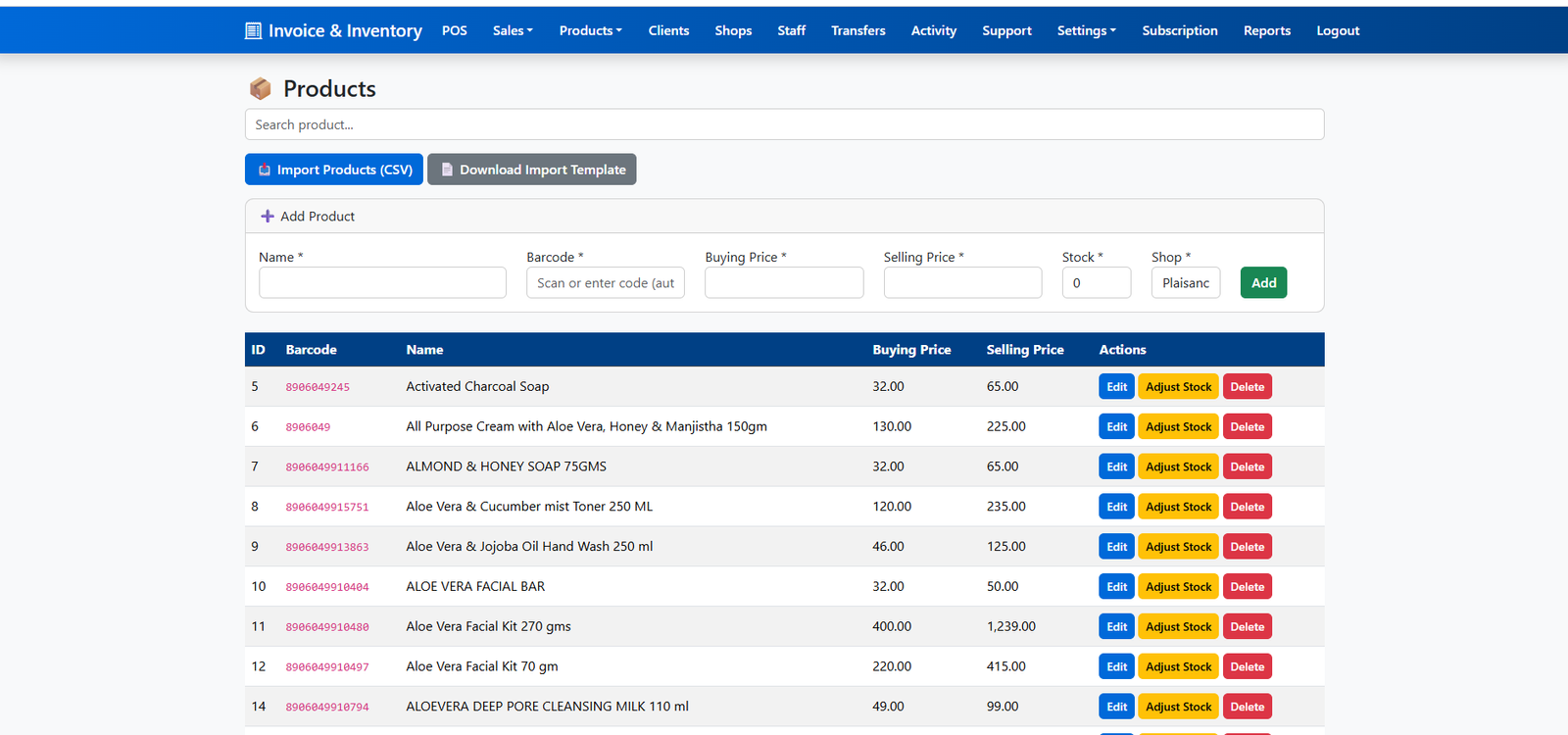
Task: Focus the Search product field
Action: tap(784, 124)
